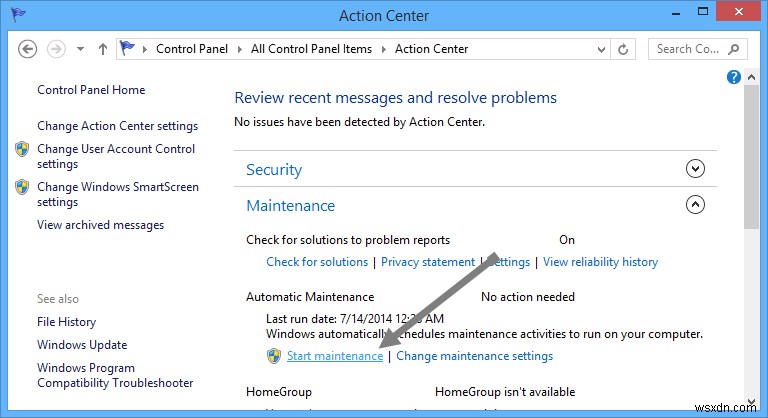Open the Help question mark icon
Screen dimensions: 768x418
734,77
